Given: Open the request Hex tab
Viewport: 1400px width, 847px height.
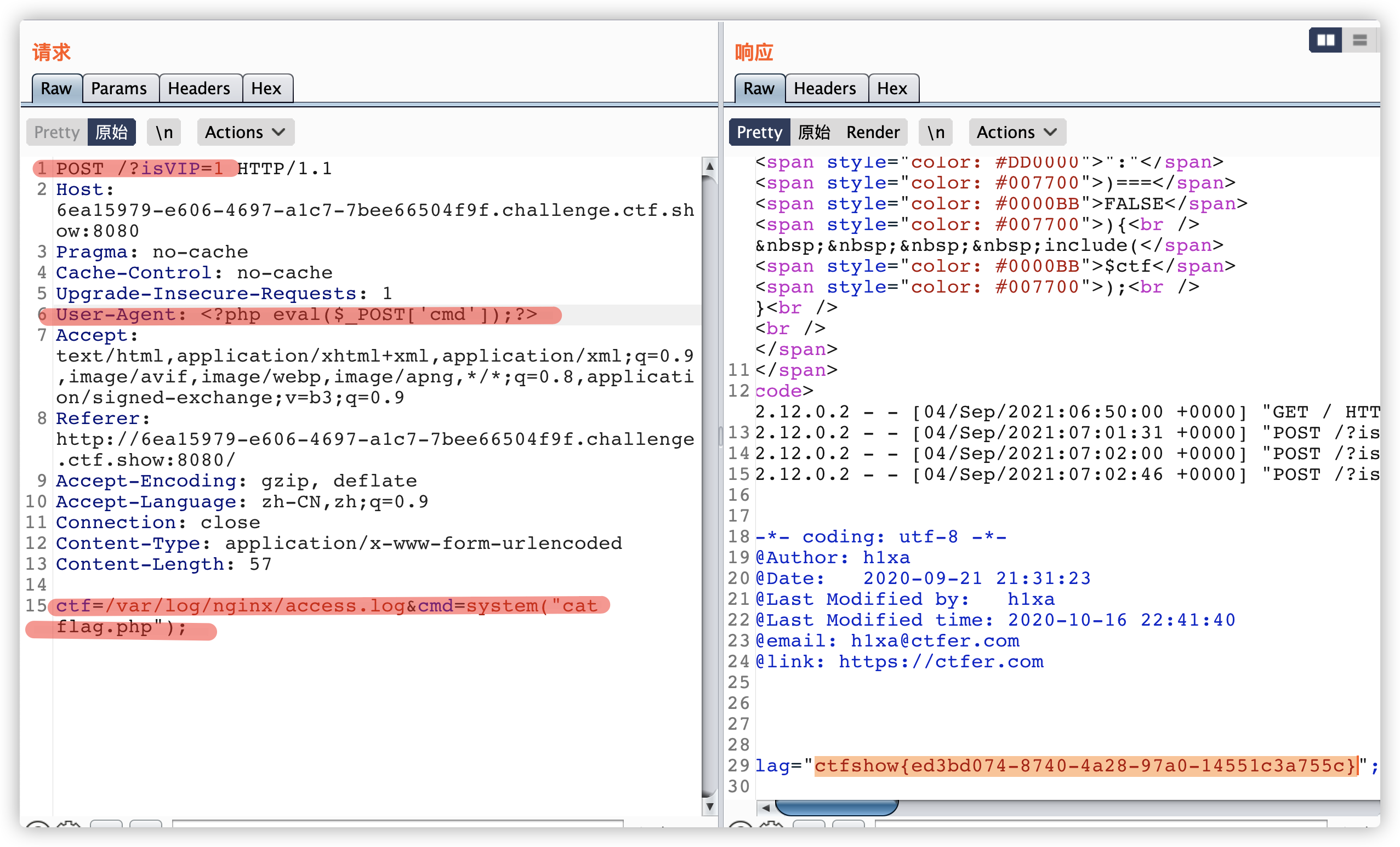Looking at the screenshot, I should tap(266, 89).
